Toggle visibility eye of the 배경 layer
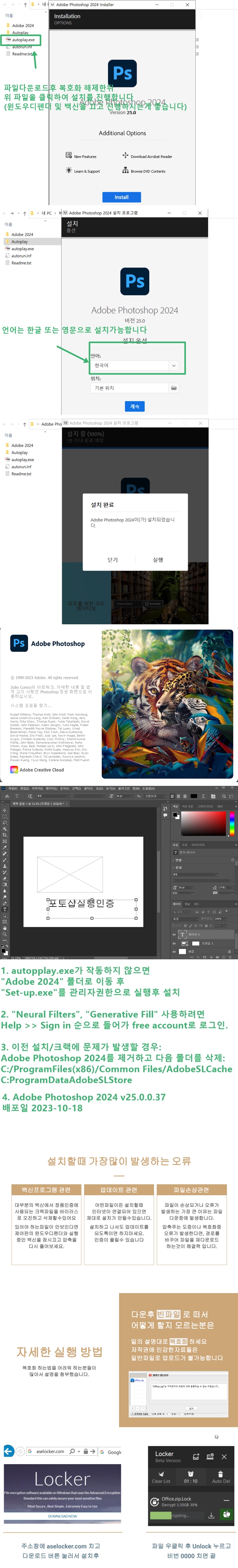 [x=174, y=951]
